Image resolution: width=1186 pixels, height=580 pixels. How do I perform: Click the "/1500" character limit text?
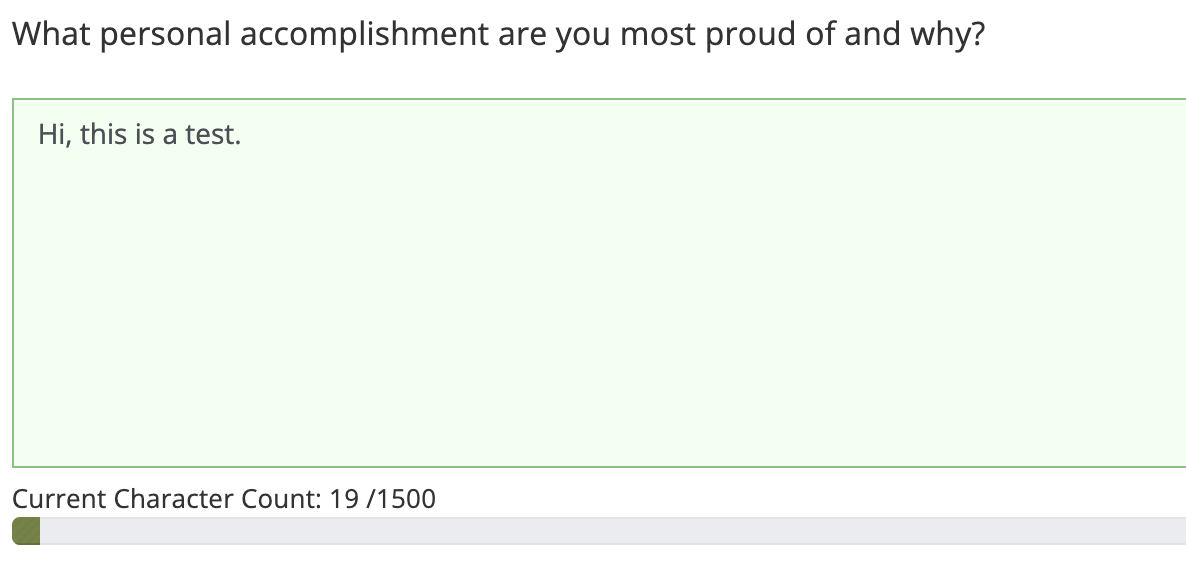tap(402, 498)
